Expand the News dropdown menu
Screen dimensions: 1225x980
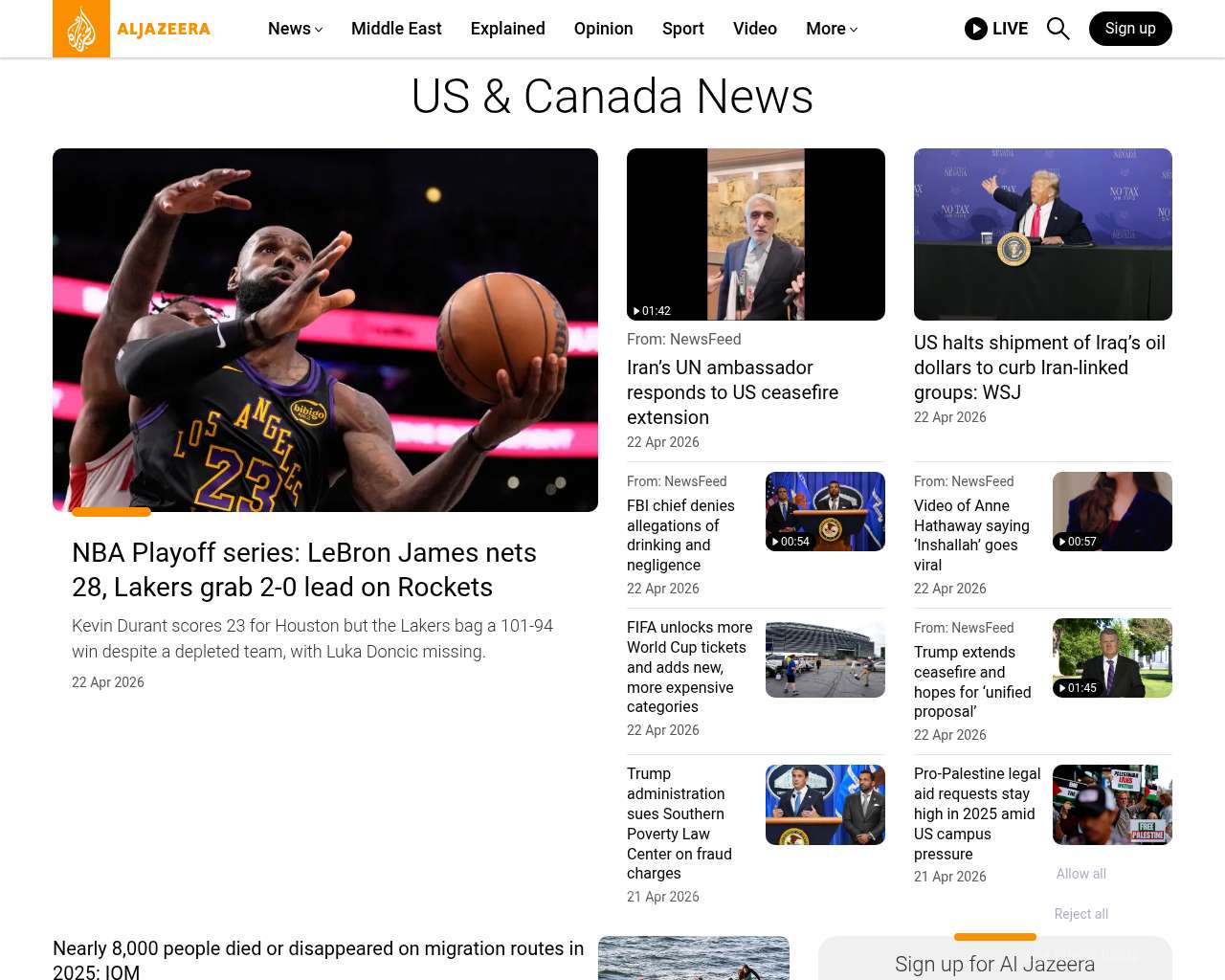tap(295, 29)
